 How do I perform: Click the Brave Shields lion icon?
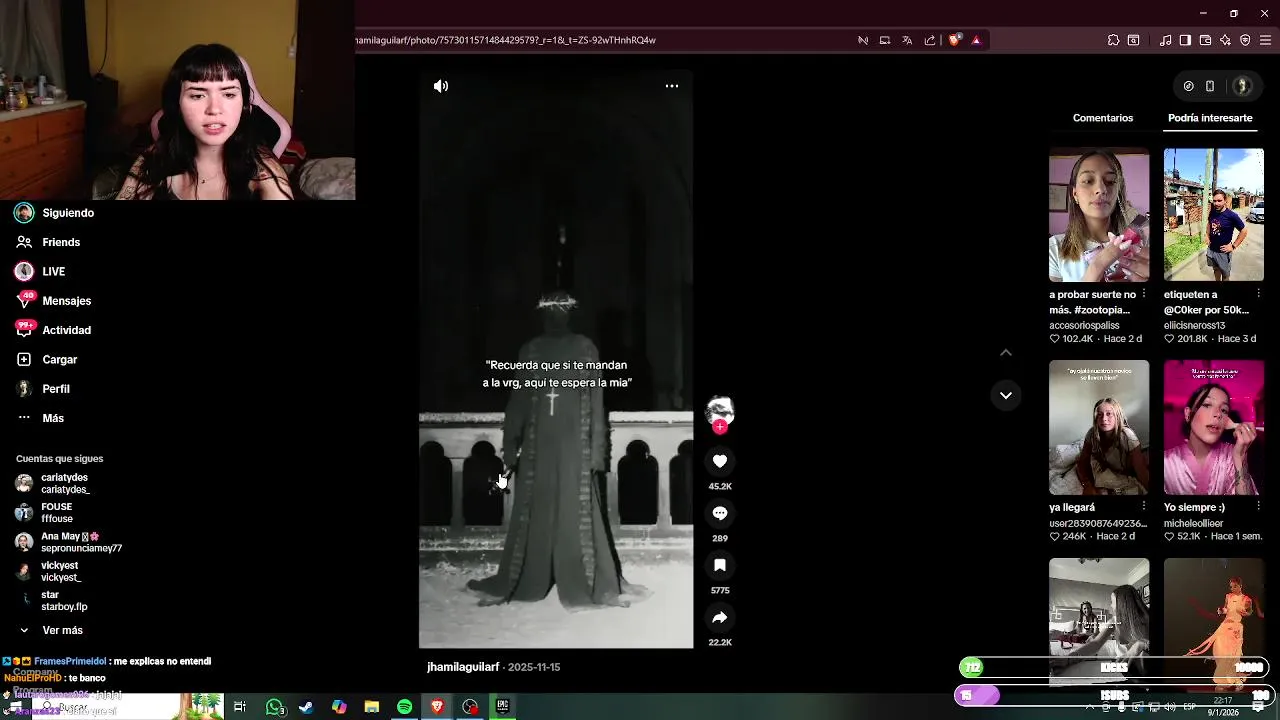tap(955, 40)
